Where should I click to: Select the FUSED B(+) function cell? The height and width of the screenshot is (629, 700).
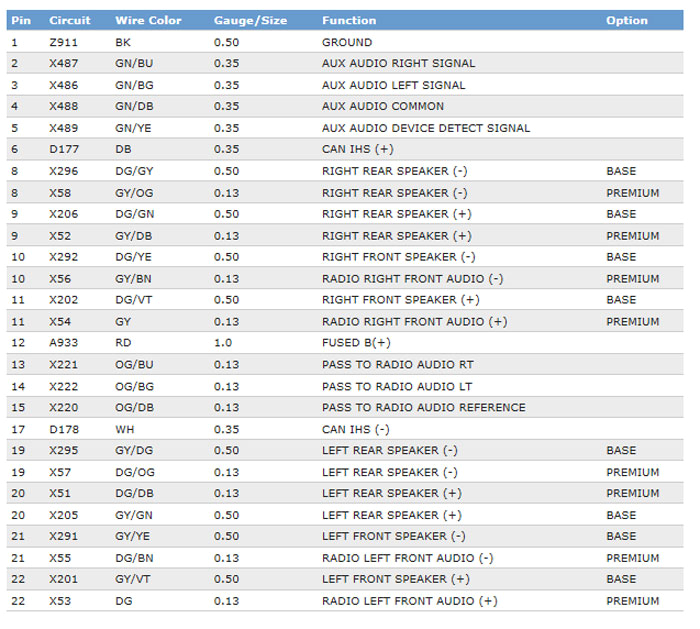(356, 343)
